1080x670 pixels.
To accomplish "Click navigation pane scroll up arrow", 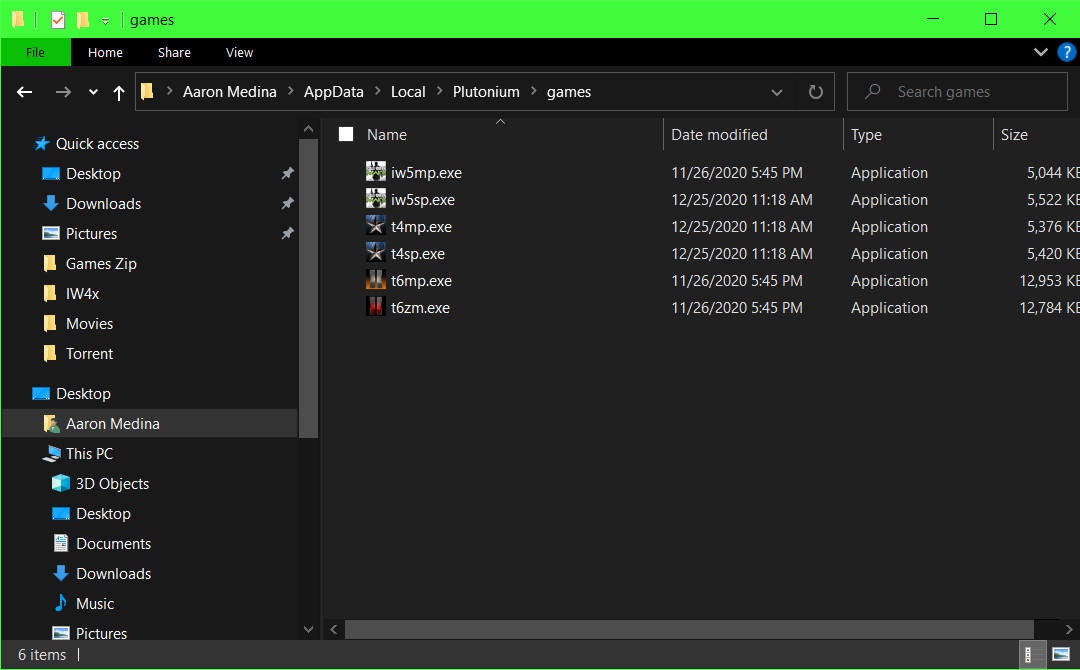I will coord(309,129).
